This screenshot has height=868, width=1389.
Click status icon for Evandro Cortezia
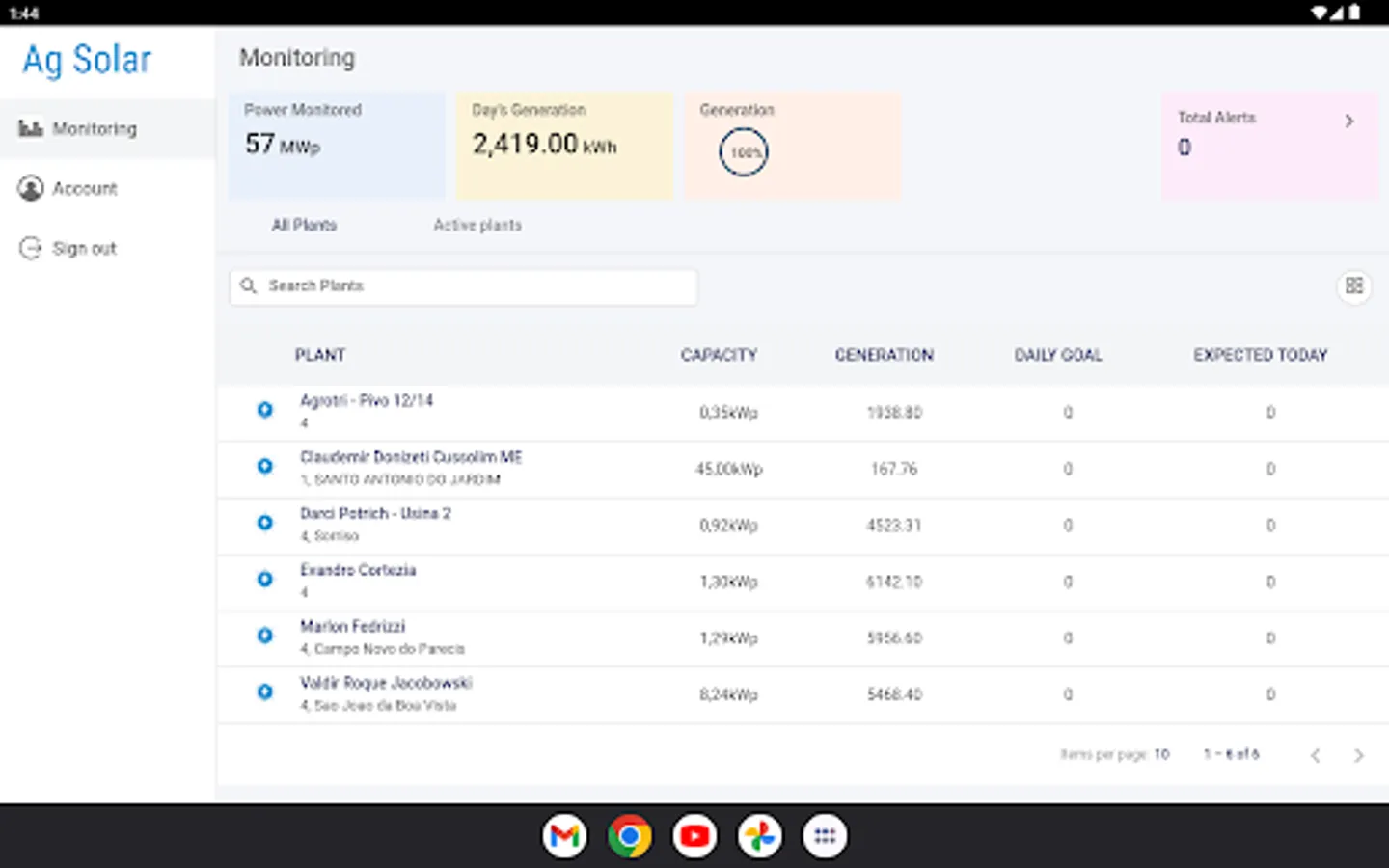click(264, 580)
